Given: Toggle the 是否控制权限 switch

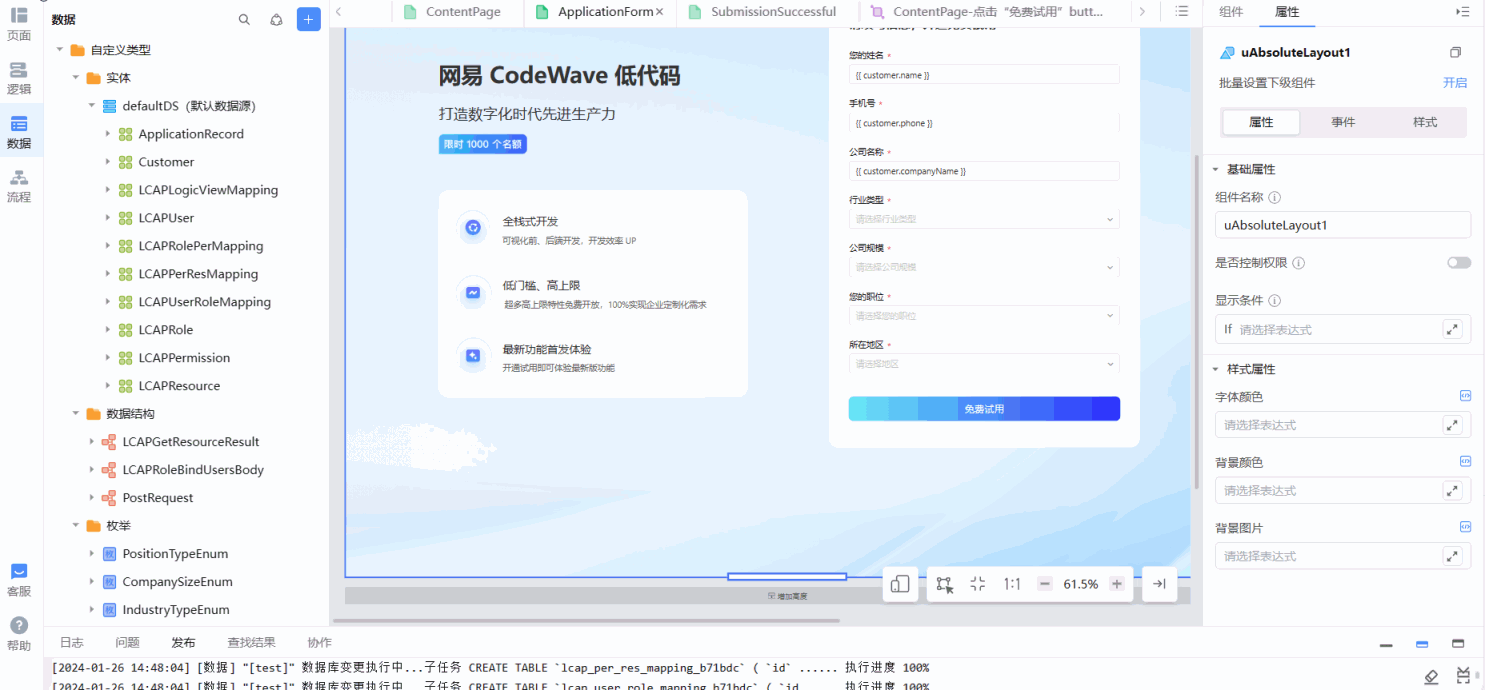Looking at the screenshot, I should [1459, 263].
